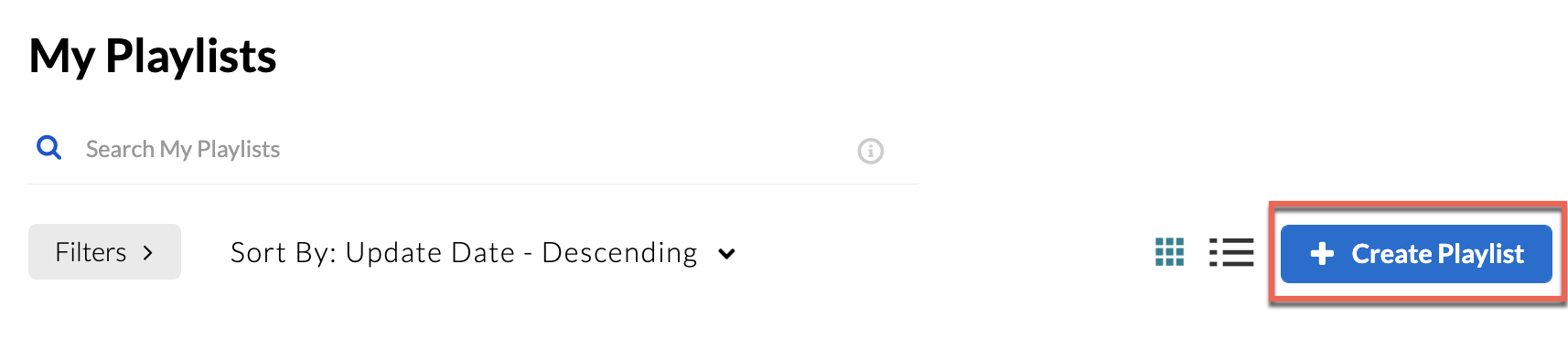This screenshot has height=338, width=1568.
Task: Open the Sort By dropdown
Action: coord(482,252)
